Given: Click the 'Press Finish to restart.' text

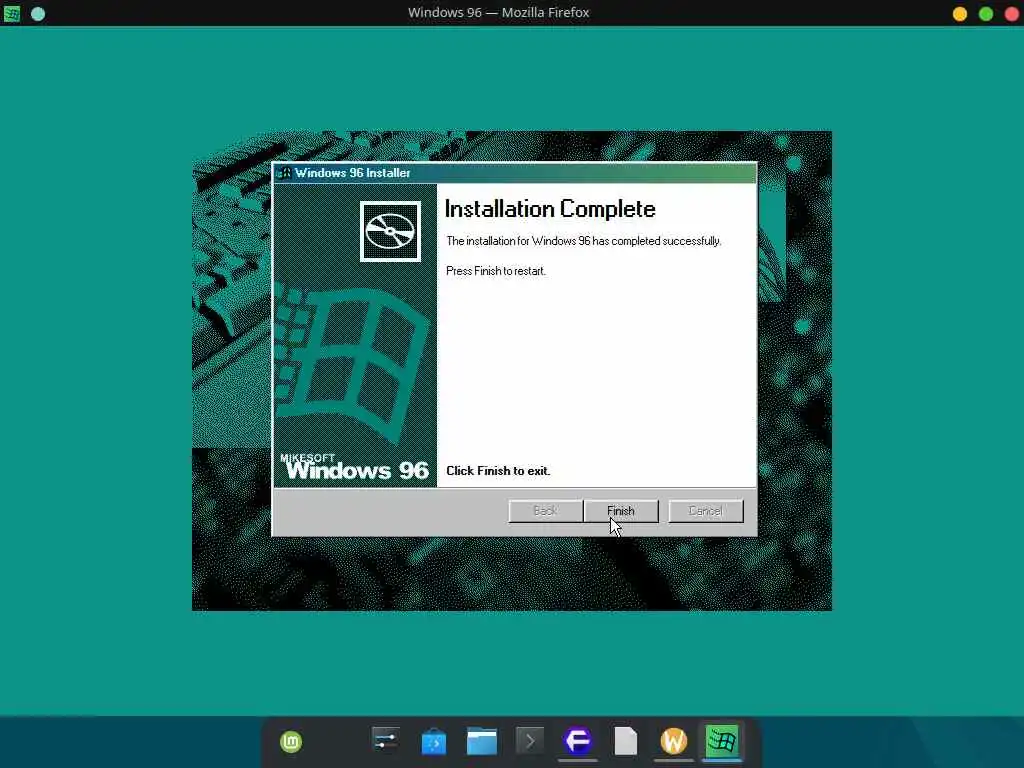Looking at the screenshot, I should [x=496, y=271].
